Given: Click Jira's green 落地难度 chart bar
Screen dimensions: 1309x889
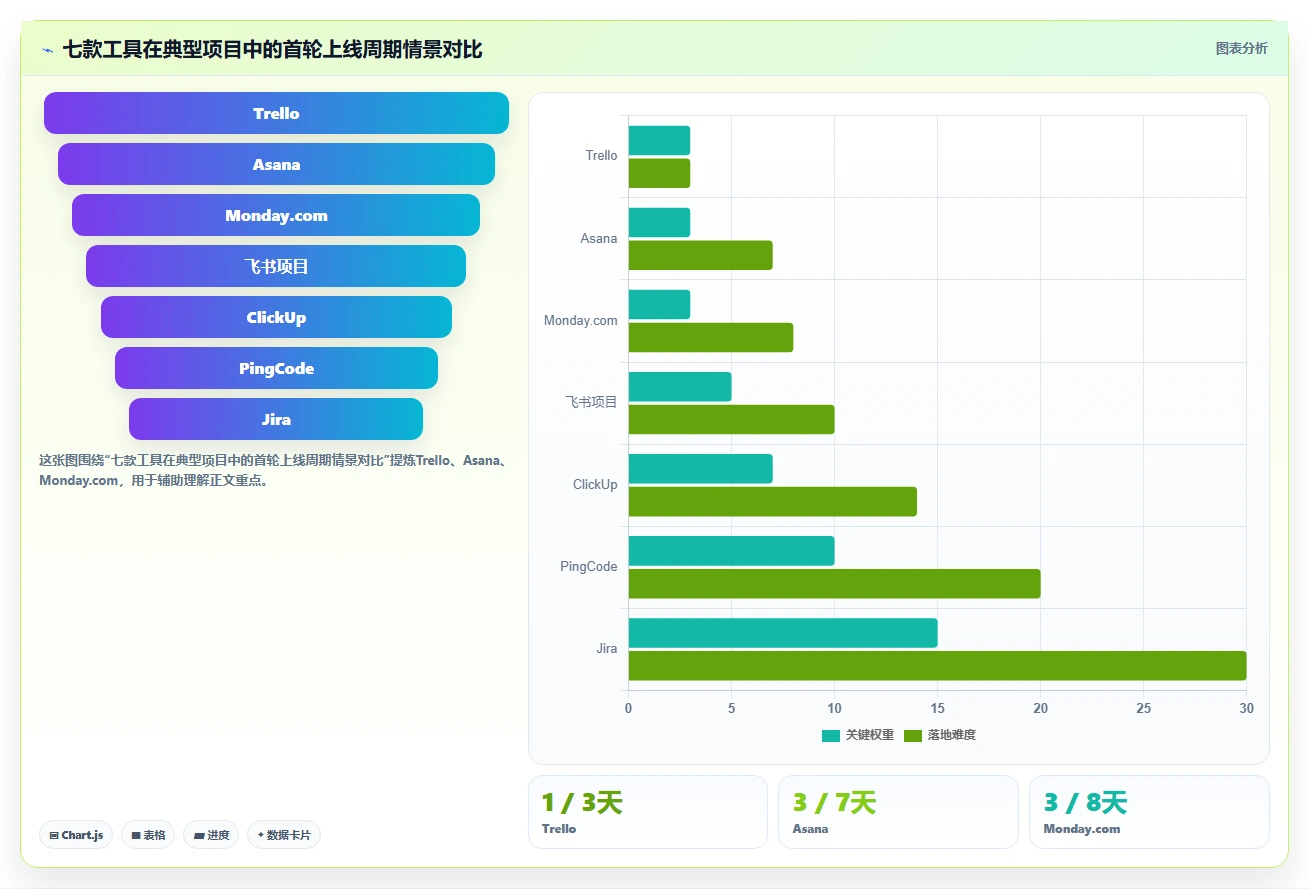Looking at the screenshot, I should tap(937, 665).
